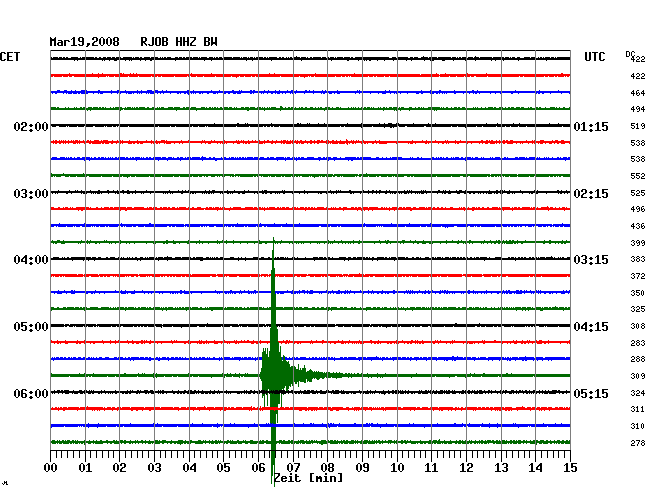This screenshot has height=494, width=650.
Task: Click the DC value 399
Action: [x=638, y=243]
